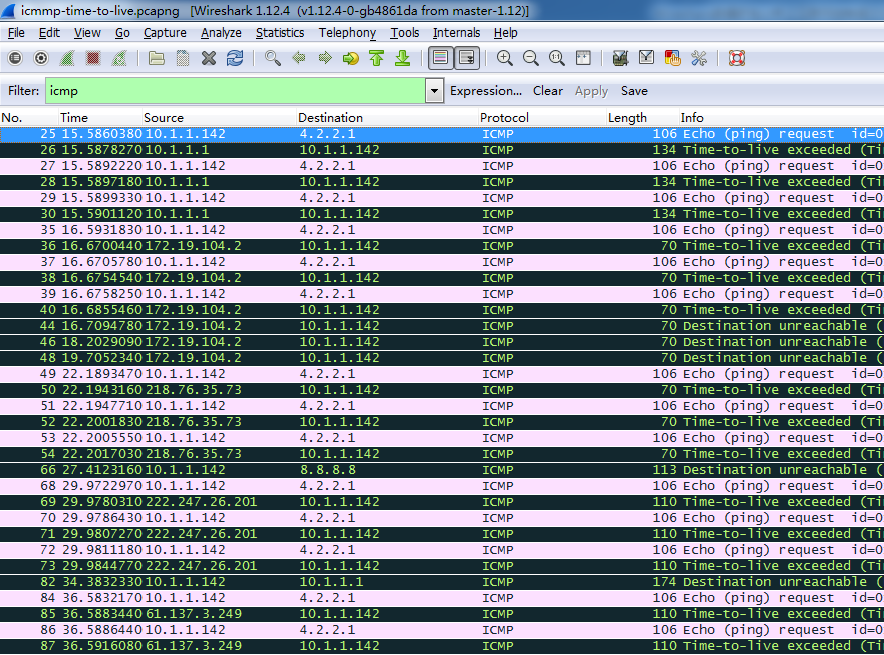Clear the display filter
Image resolution: width=884 pixels, height=655 pixels.
click(548, 91)
